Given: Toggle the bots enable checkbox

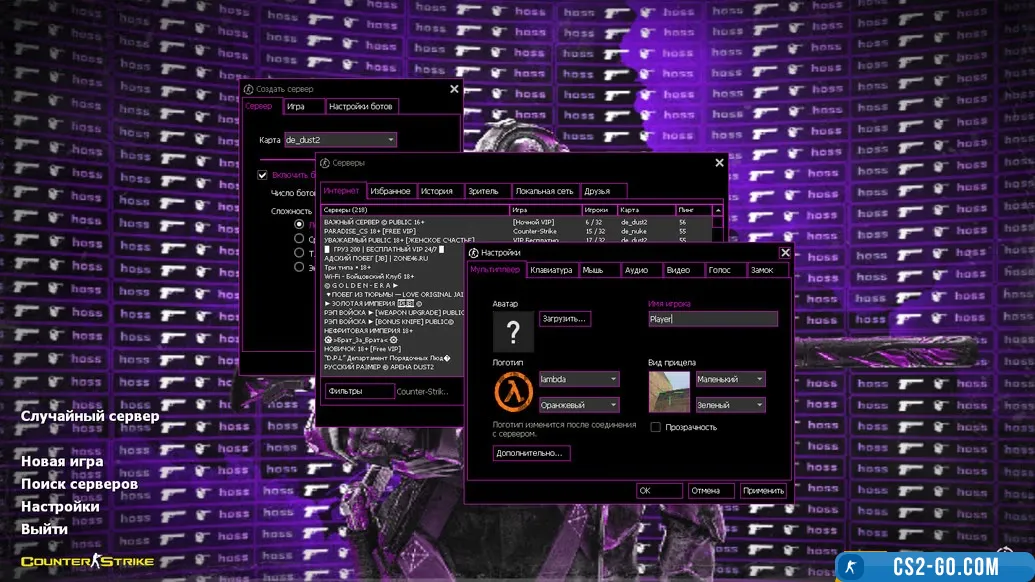Looking at the screenshot, I should tap(262, 175).
